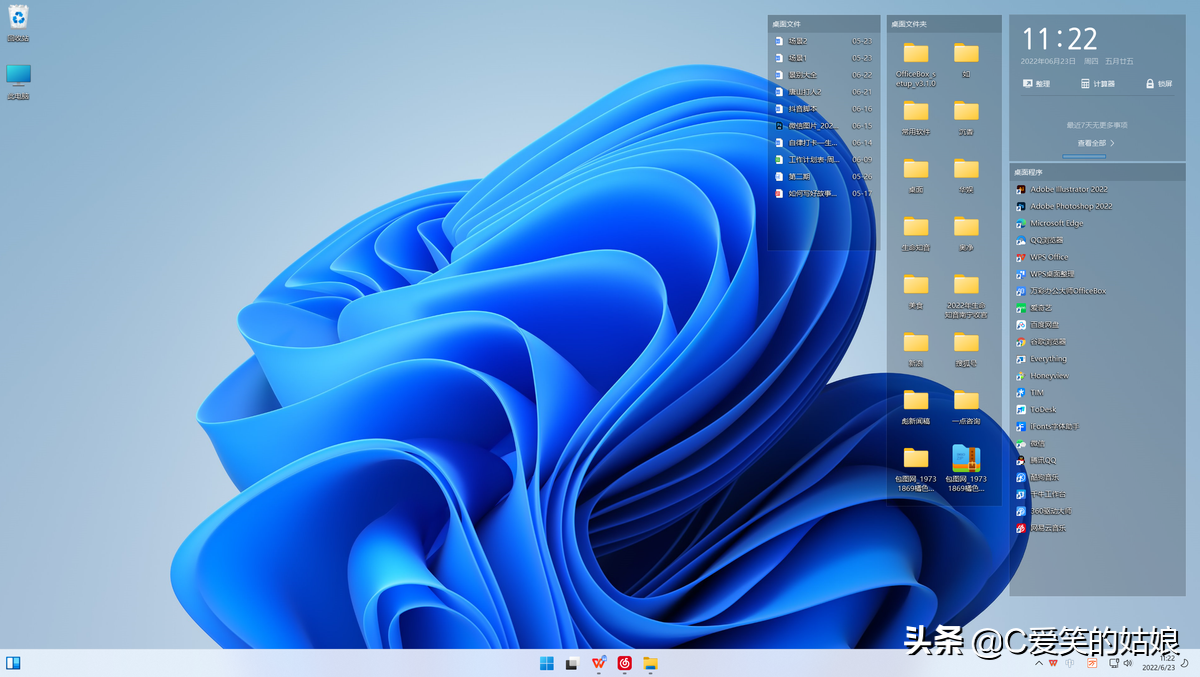This screenshot has width=1200, height=677.
Task: Click the 锁屏 lock screen button
Action: (1159, 84)
